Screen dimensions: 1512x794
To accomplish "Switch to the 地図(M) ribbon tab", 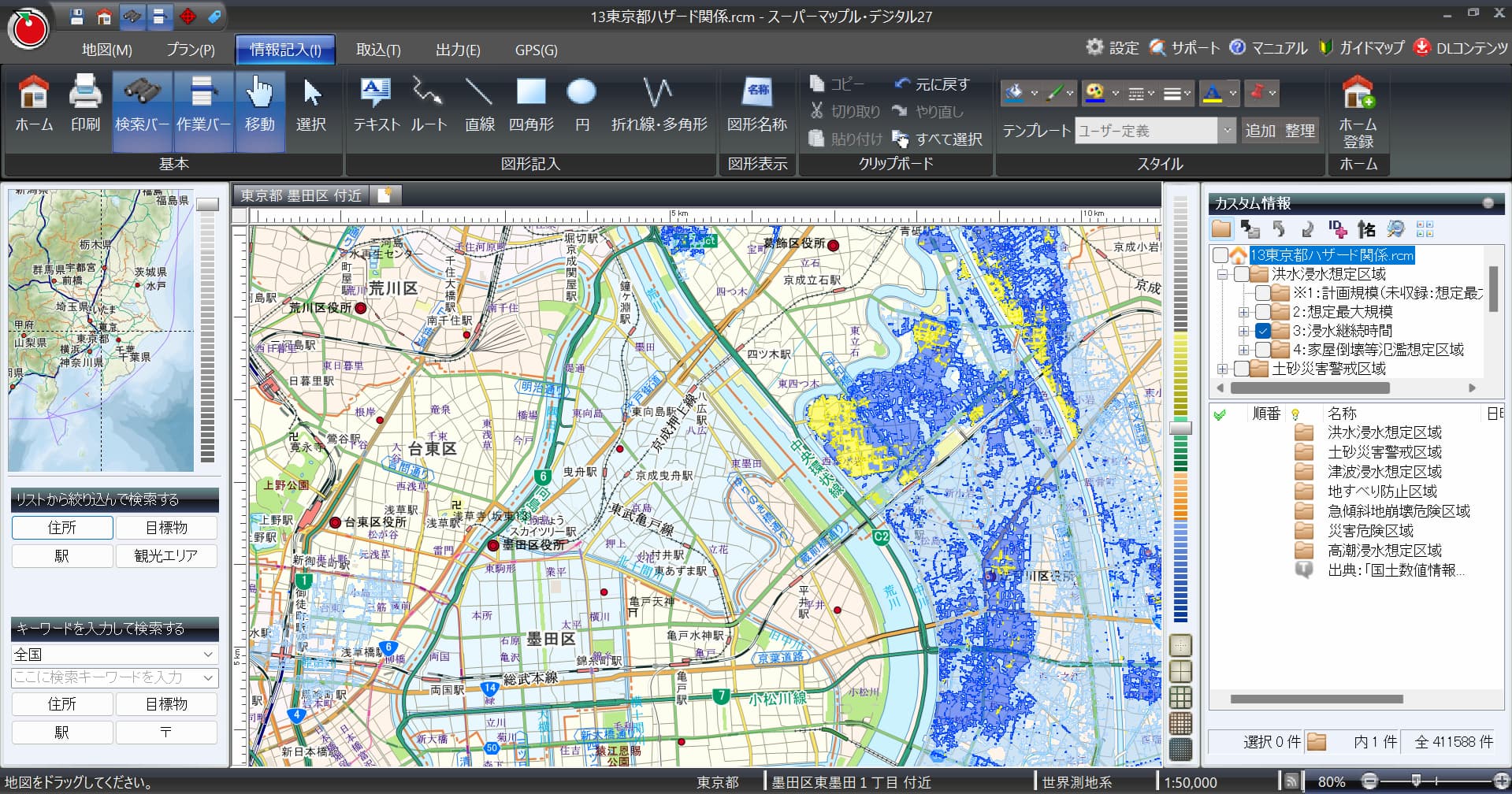I will pos(107,50).
